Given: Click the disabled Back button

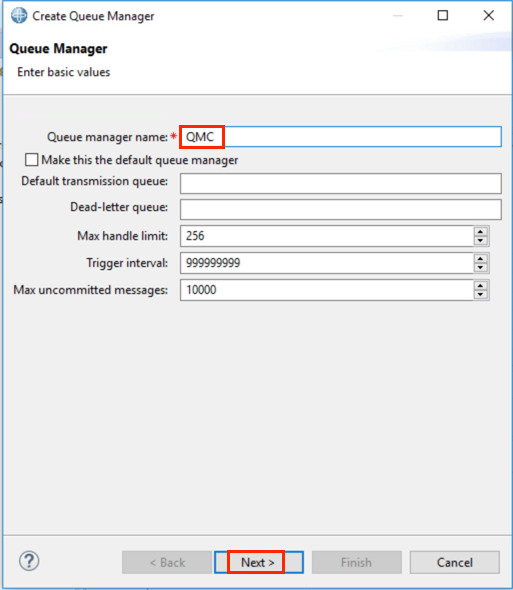Looking at the screenshot, I should pyautogui.click(x=167, y=563).
